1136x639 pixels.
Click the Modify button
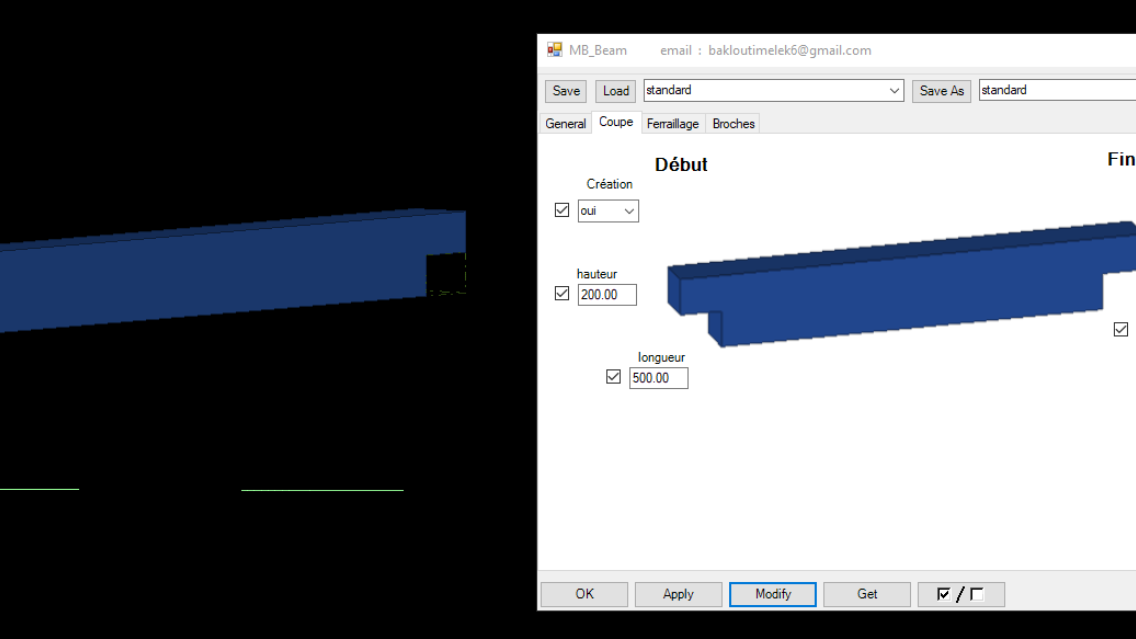click(x=772, y=594)
